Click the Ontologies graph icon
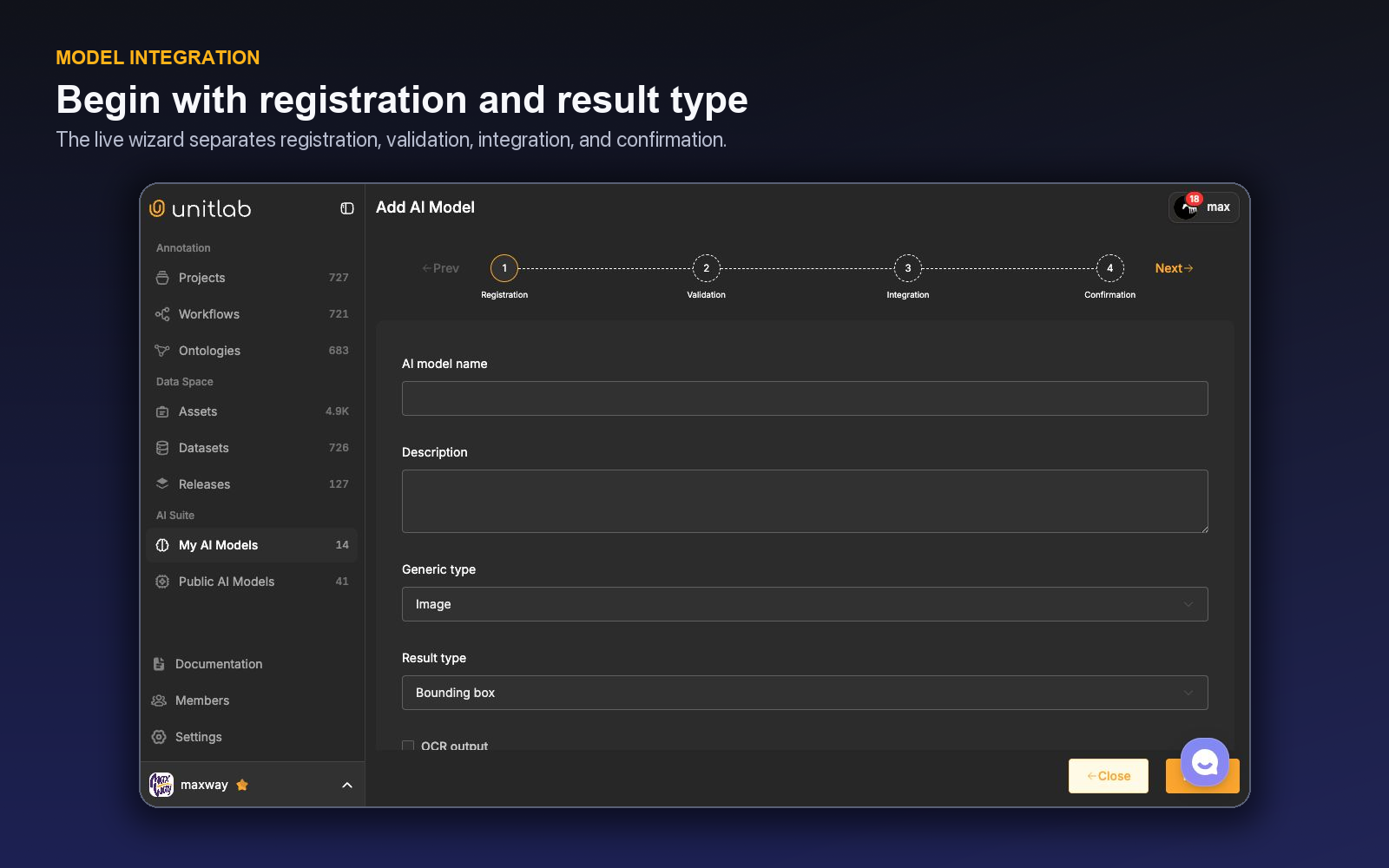This screenshot has height=868, width=1389. (162, 351)
